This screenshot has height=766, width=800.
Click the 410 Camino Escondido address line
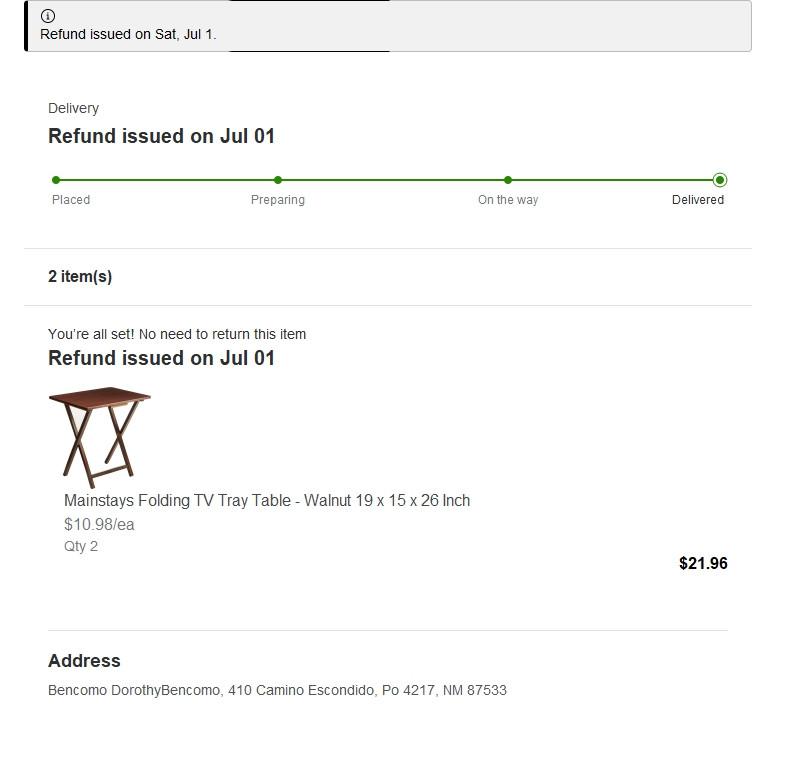pos(277,690)
